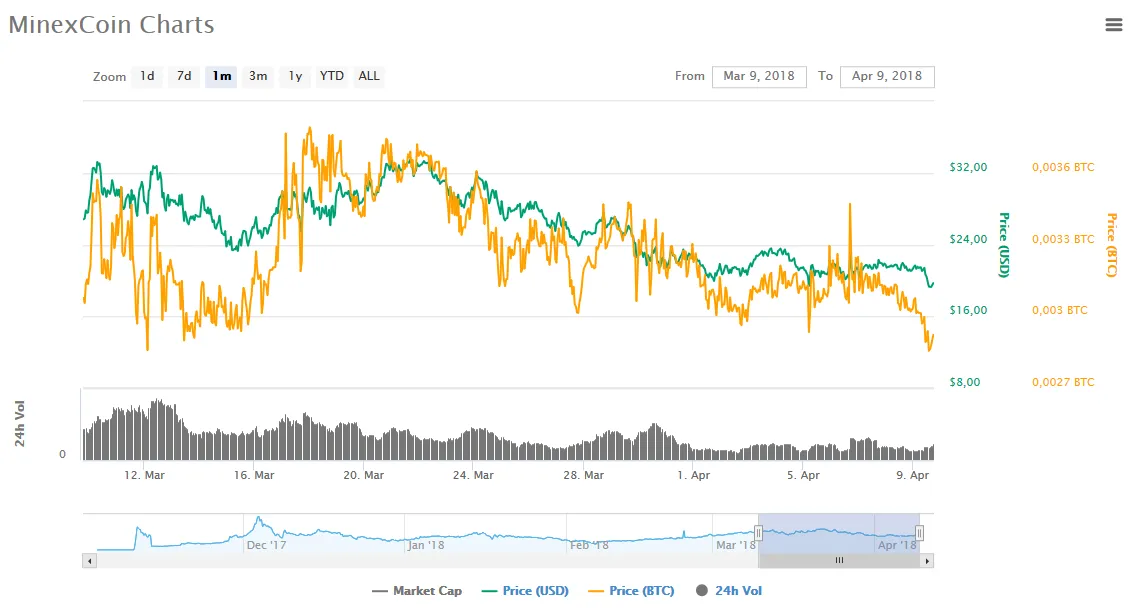Click Dec '17 in the navigator
Screen dimensions: 1134x608
[x=266, y=545]
